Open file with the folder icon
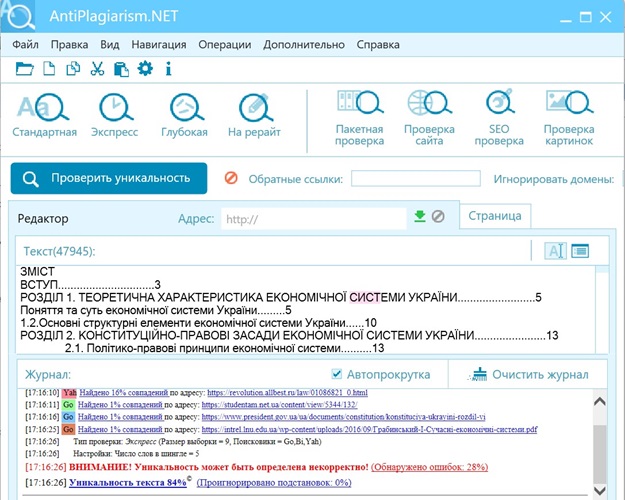This screenshot has height=500, width=625. [24, 69]
